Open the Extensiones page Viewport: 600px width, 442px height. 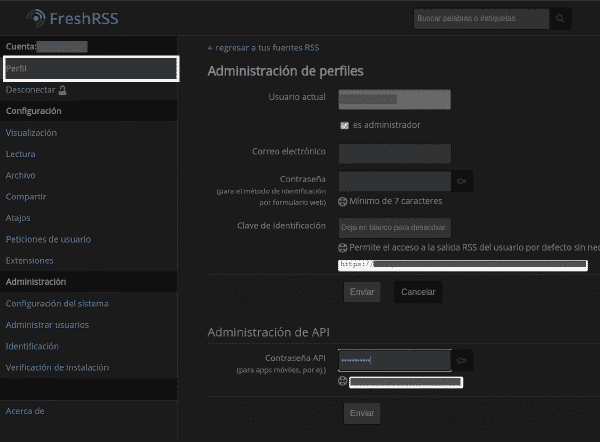[29, 261]
